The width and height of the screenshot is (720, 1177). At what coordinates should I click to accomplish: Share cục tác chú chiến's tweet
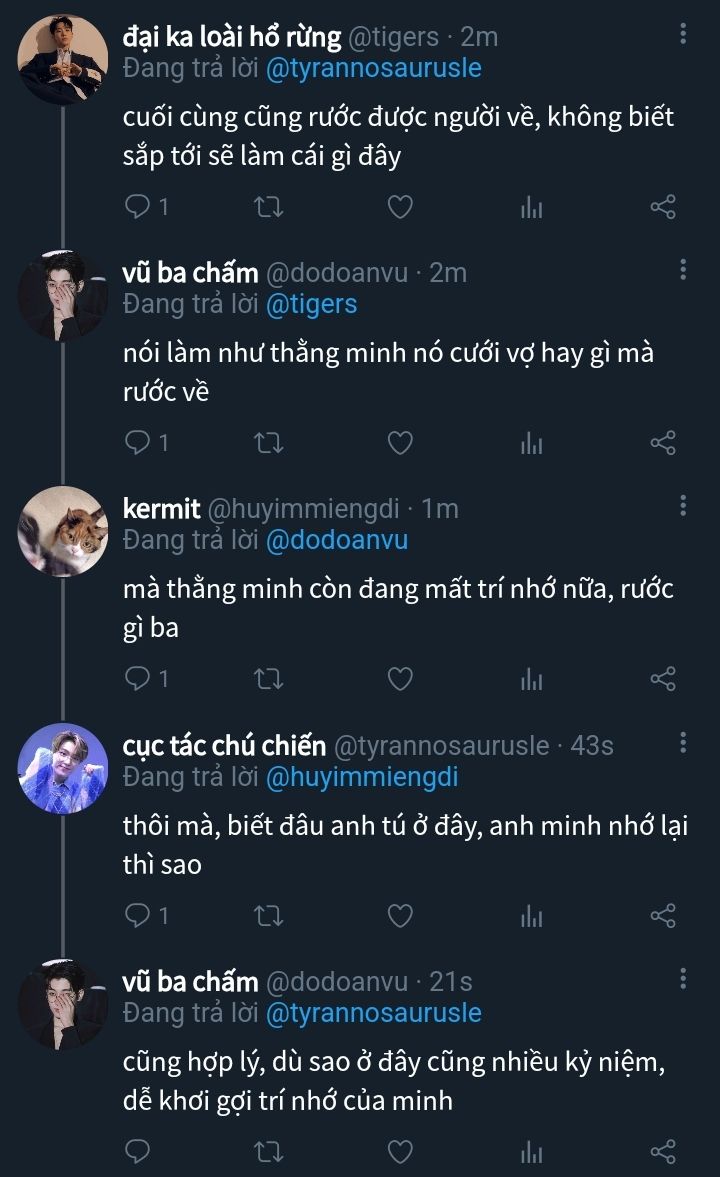(x=663, y=916)
